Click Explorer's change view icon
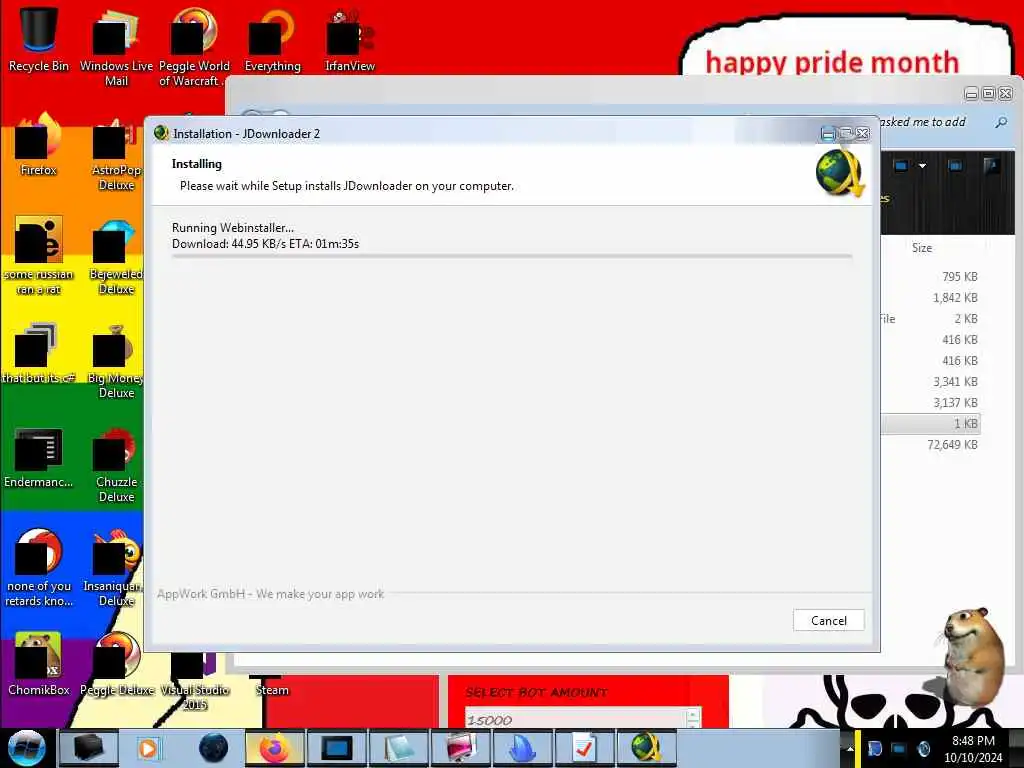This screenshot has height=768, width=1024. point(901,166)
